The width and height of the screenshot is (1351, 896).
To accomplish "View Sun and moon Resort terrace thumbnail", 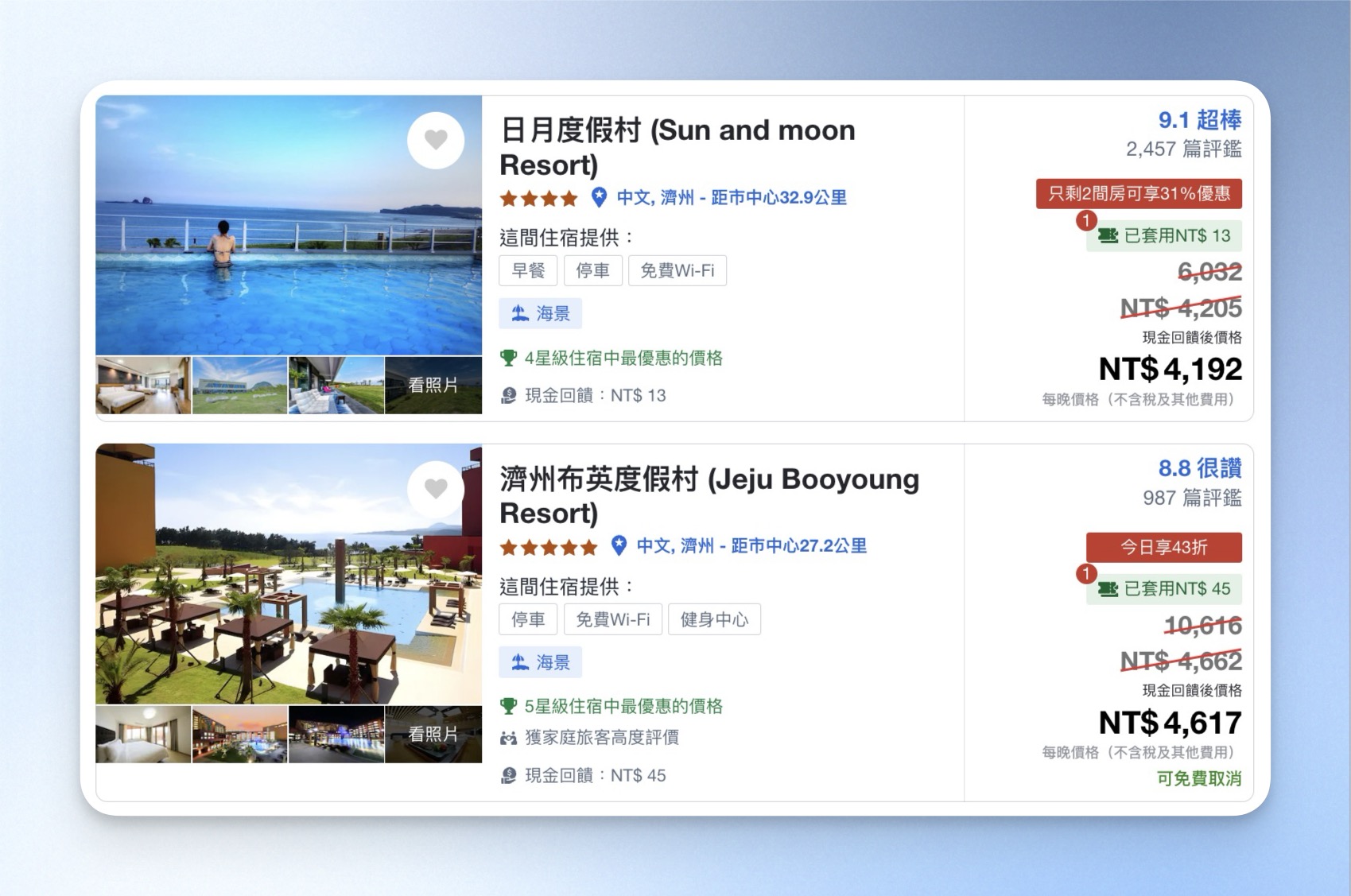I will 336,386.
